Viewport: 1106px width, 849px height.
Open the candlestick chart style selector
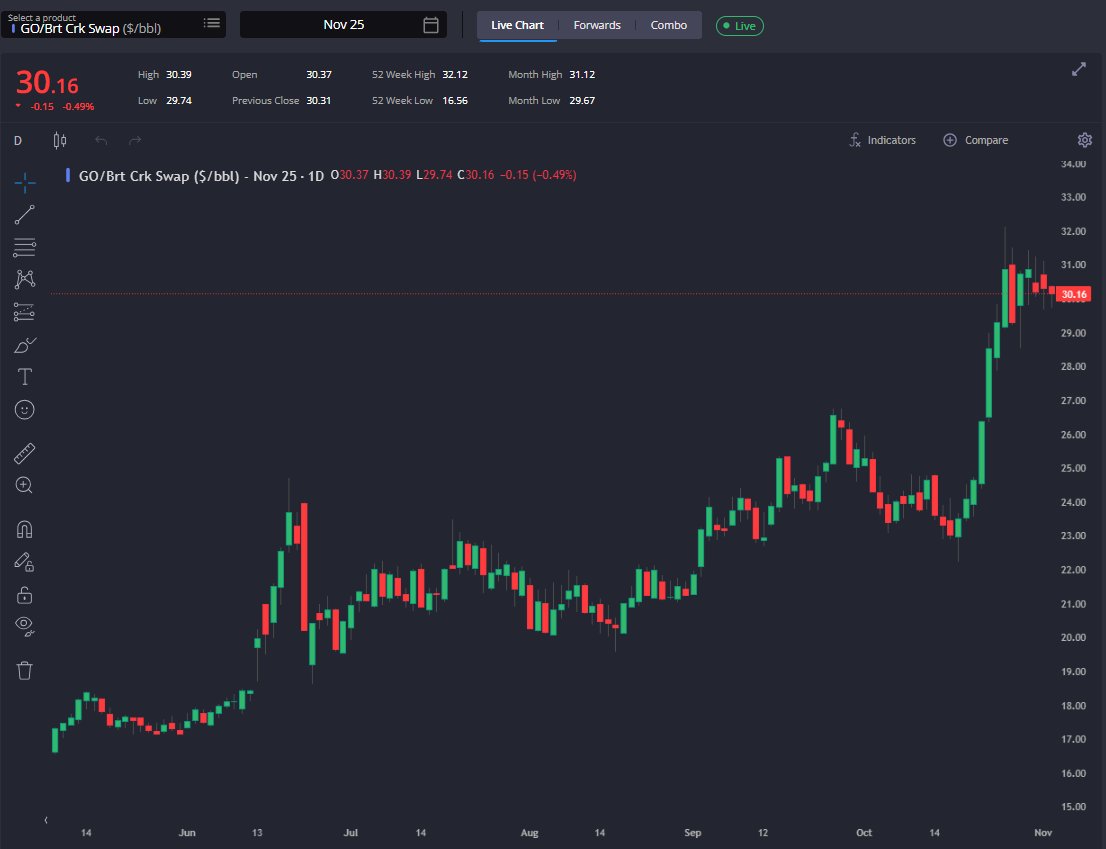60,140
